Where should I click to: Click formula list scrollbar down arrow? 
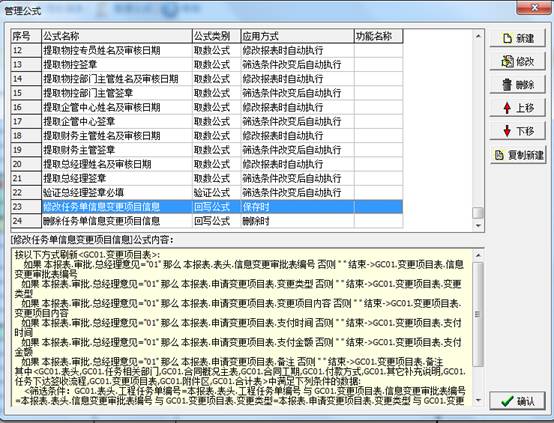point(478,225)
